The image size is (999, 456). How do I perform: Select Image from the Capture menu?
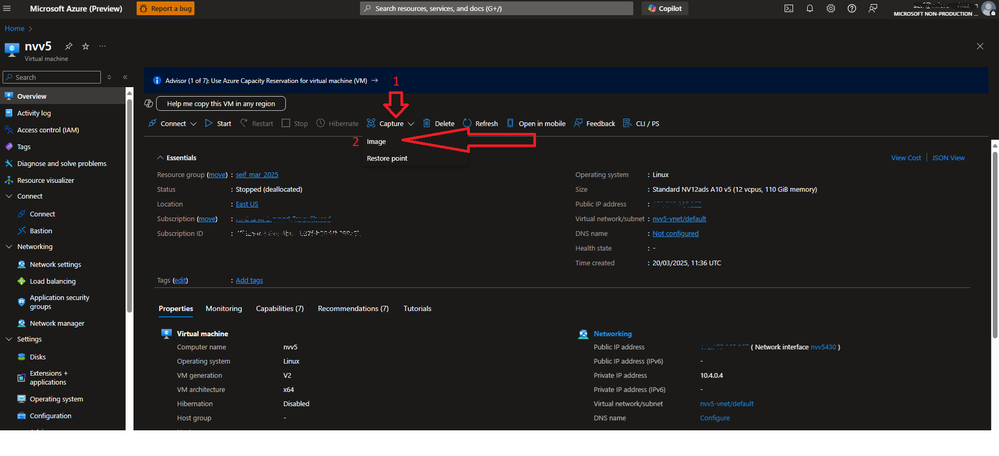[376, 142]
